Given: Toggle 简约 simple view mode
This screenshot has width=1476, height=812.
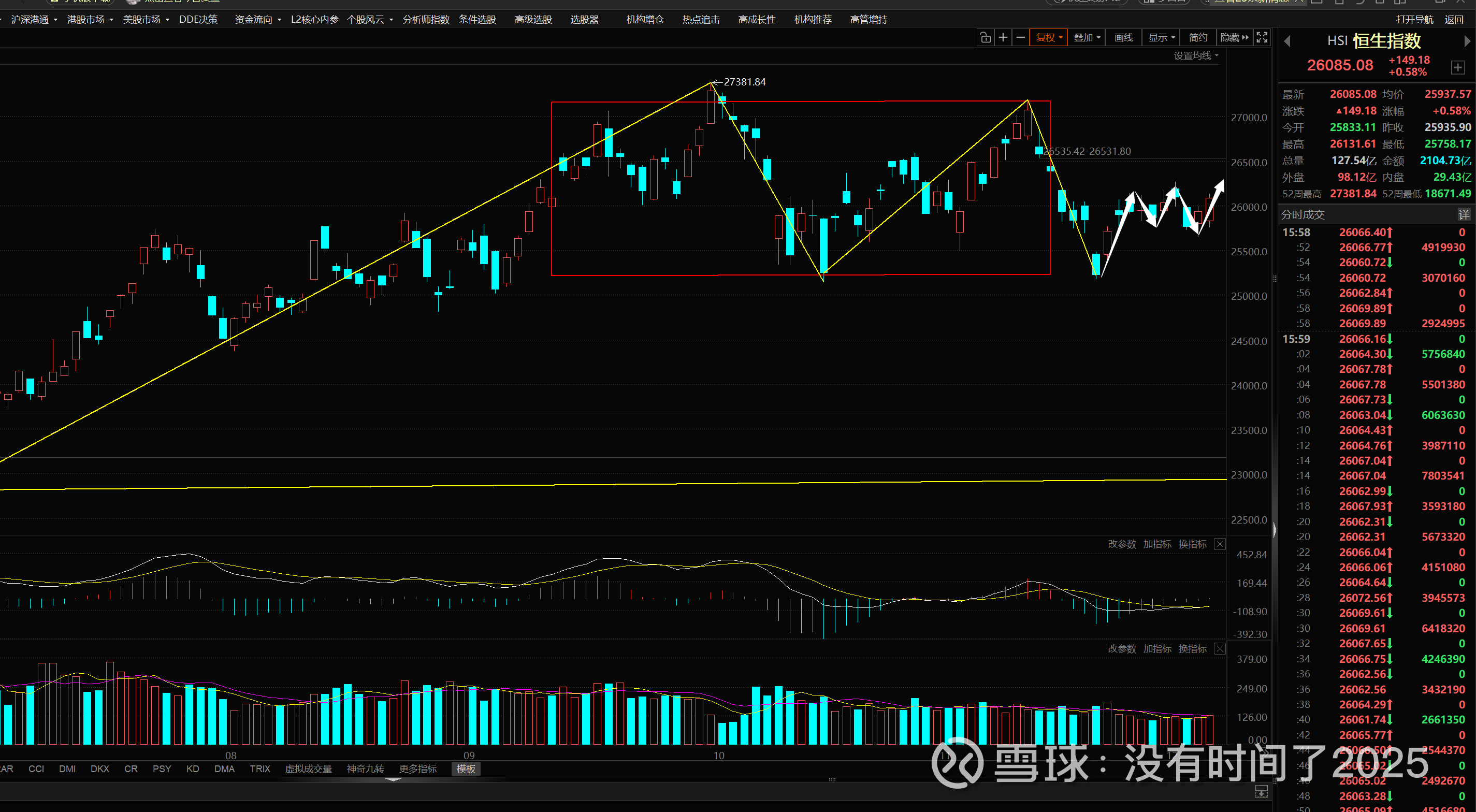Looking at the screenshot, I should (x=1197, y=38).
